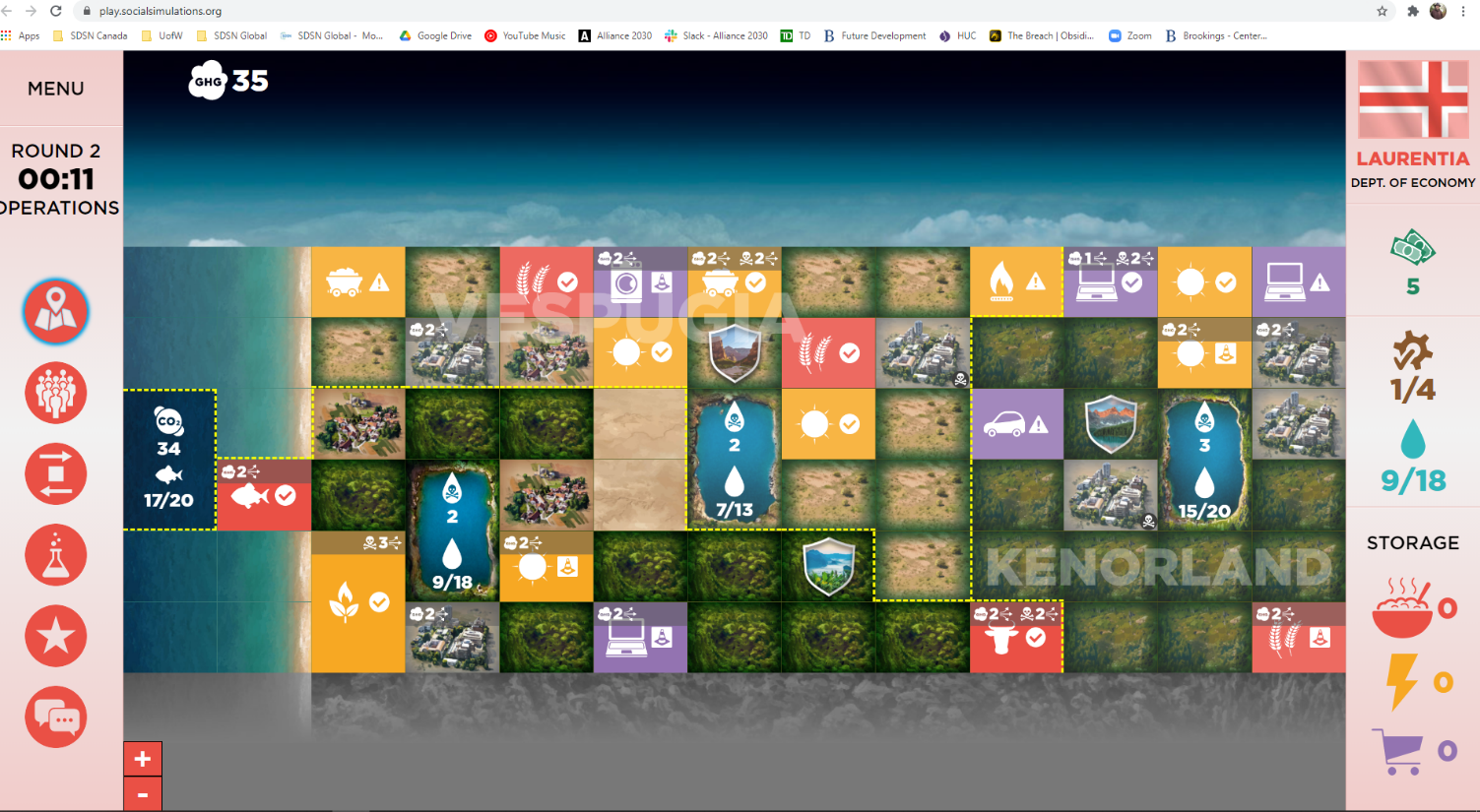This screenshot has width=1480, height=812.
Task: Open the research flask sidebar icon
Action: point(56,555)
